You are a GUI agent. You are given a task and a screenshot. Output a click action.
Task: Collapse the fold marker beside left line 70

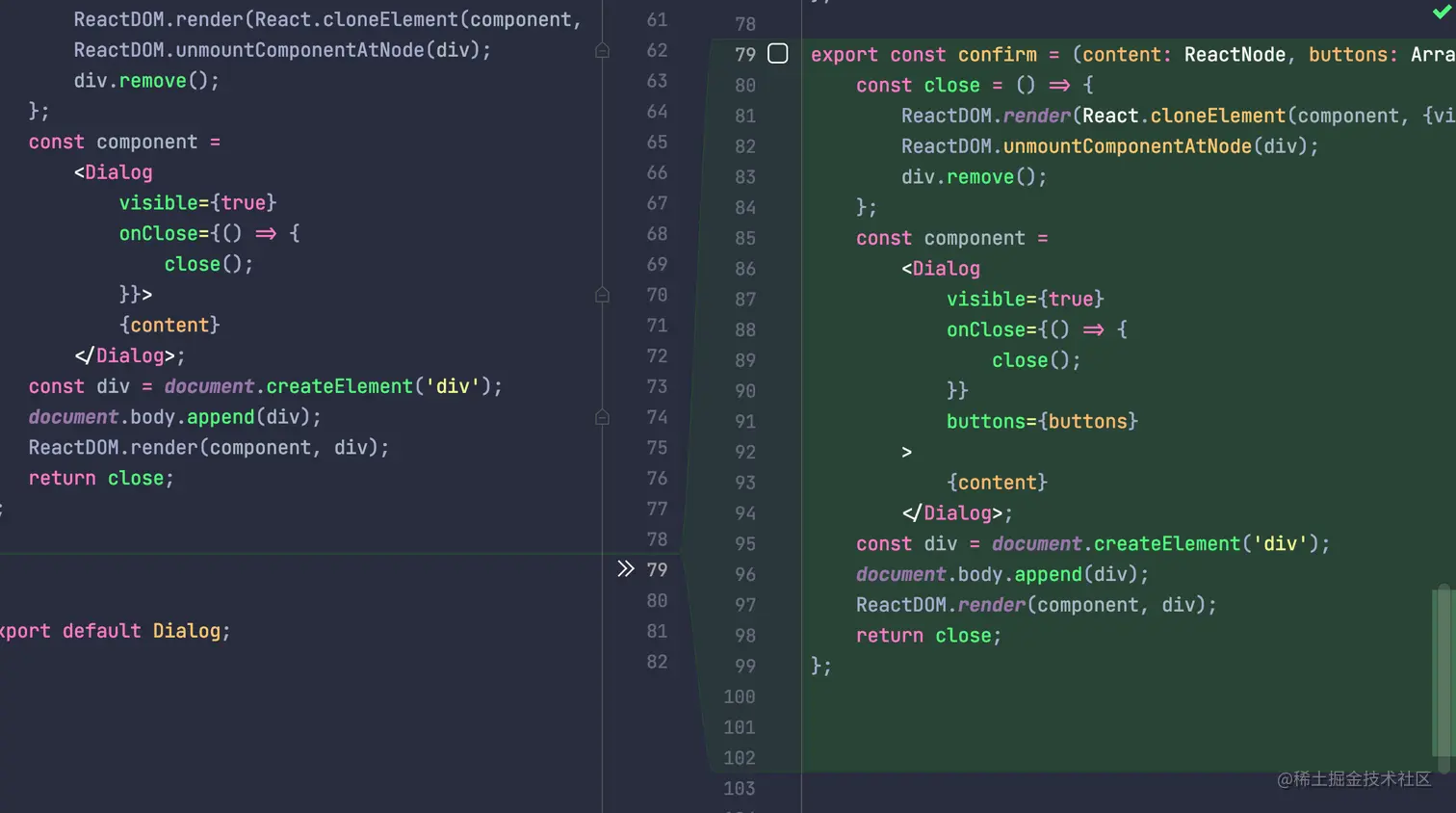click(602, 295)
